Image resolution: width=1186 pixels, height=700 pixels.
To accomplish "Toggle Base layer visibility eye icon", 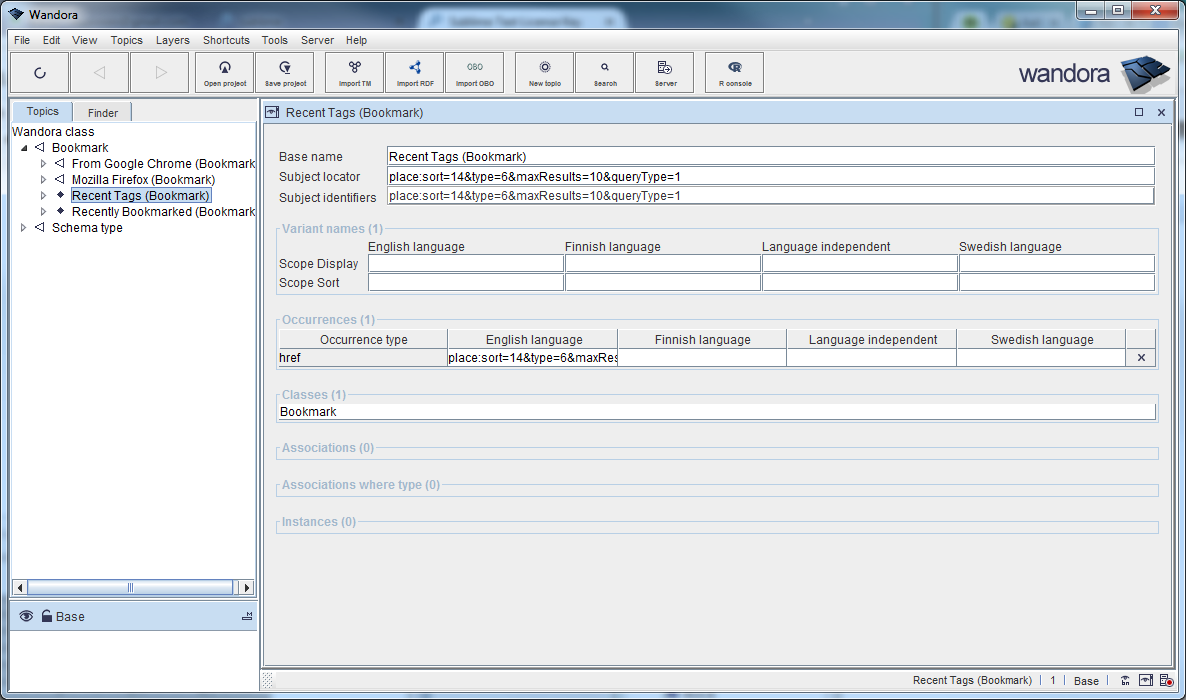I will click(x=26, y=617).
